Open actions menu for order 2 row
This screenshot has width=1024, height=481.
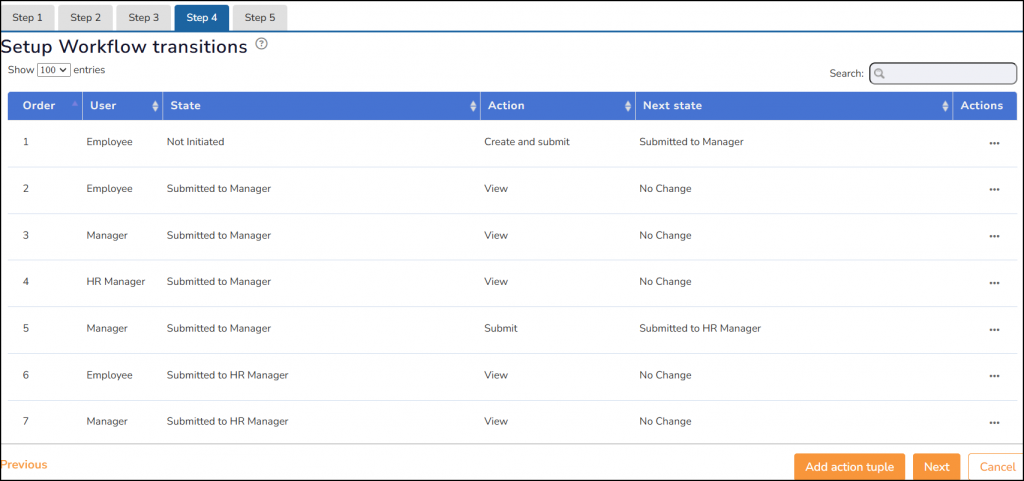click(x=993, y=189)
